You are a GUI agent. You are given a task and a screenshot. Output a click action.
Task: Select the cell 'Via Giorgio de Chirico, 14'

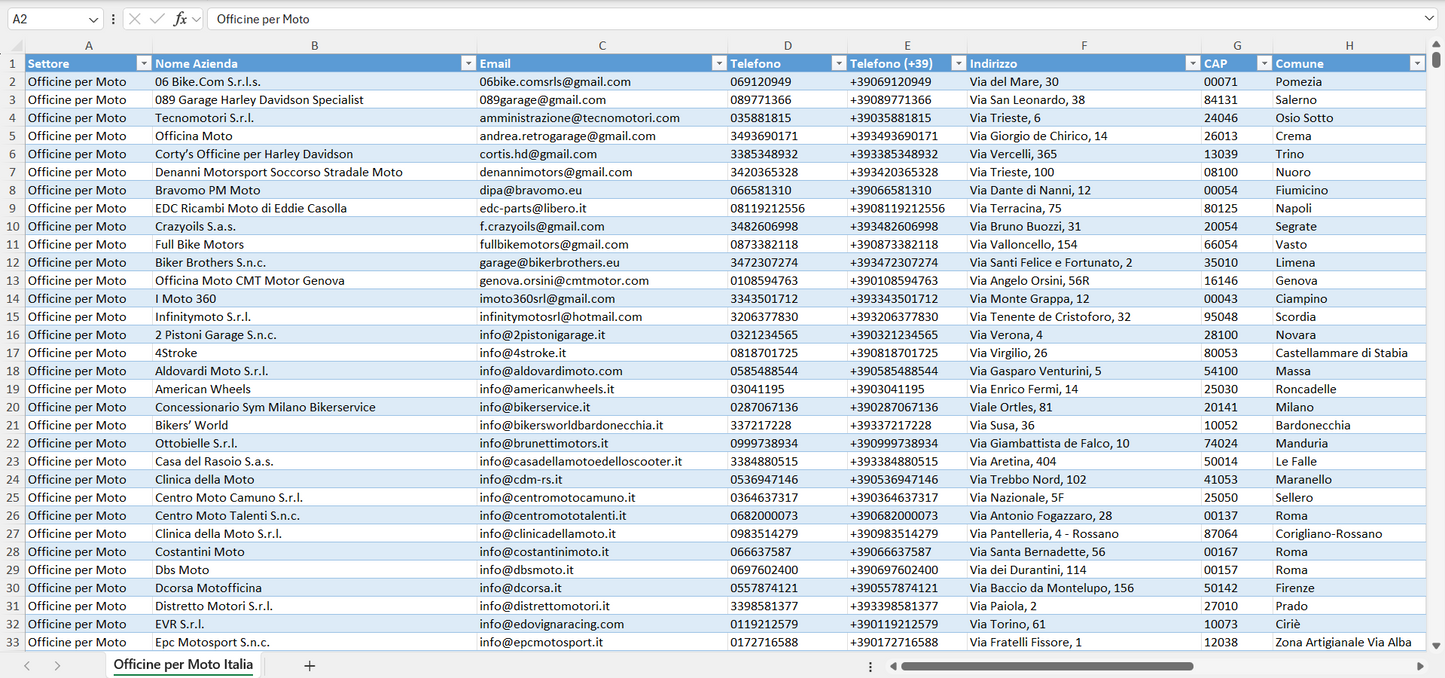click(x=1084, y=136)
